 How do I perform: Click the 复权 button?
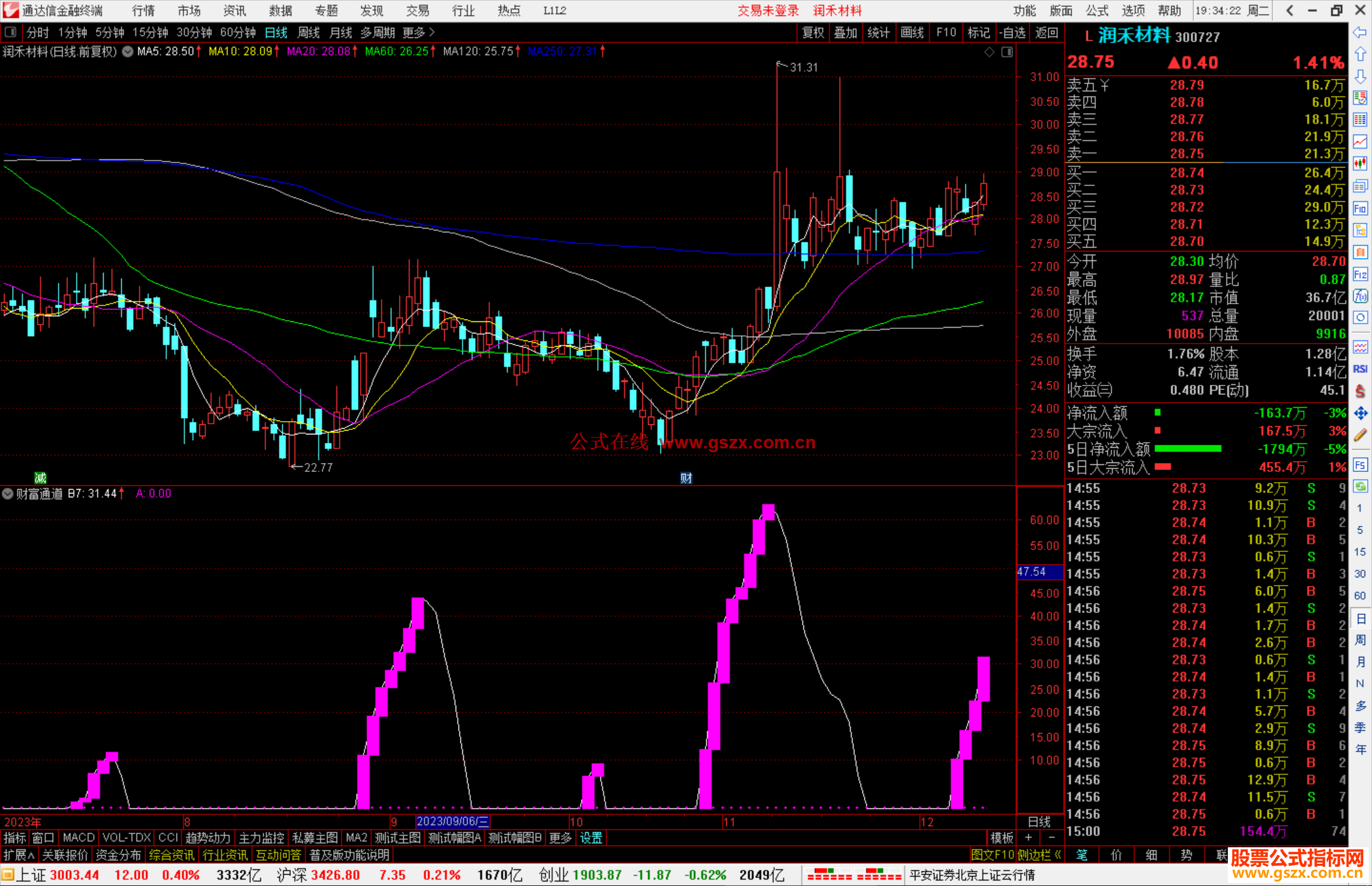[x=812, y=32]
